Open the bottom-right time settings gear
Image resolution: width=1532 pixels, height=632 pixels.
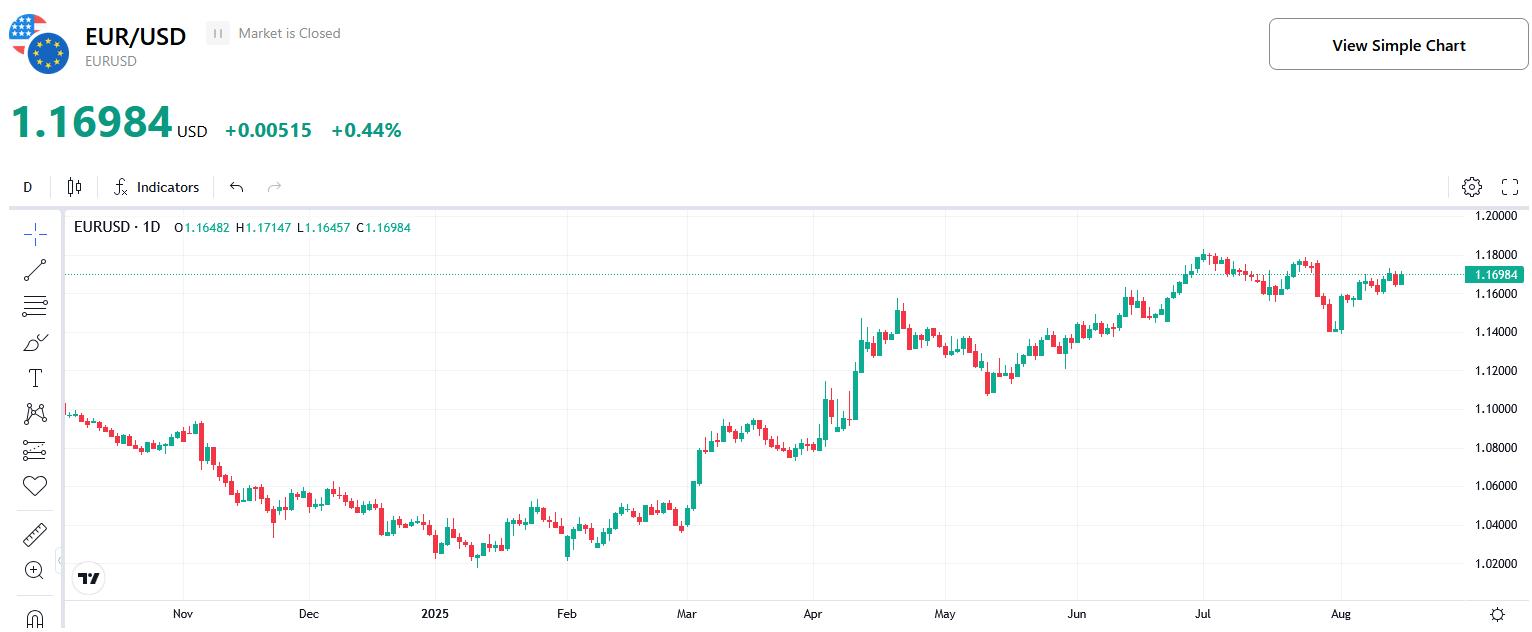pyautogui.click(x=1496, y=615)
